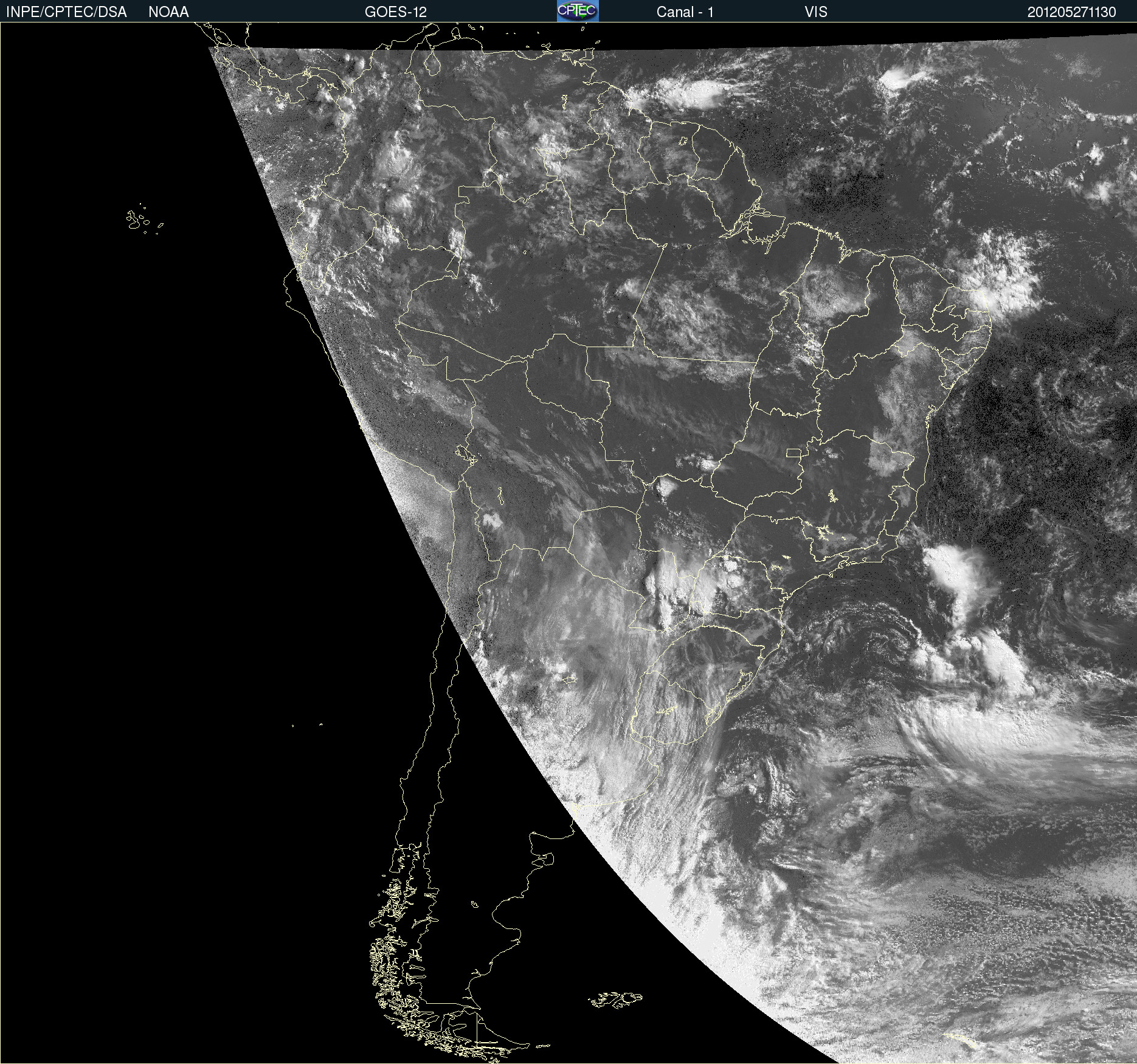Viewport: 1137px width, 1064px height.
Task: Click the CPTEC logo in header
Action: point(578,11)
